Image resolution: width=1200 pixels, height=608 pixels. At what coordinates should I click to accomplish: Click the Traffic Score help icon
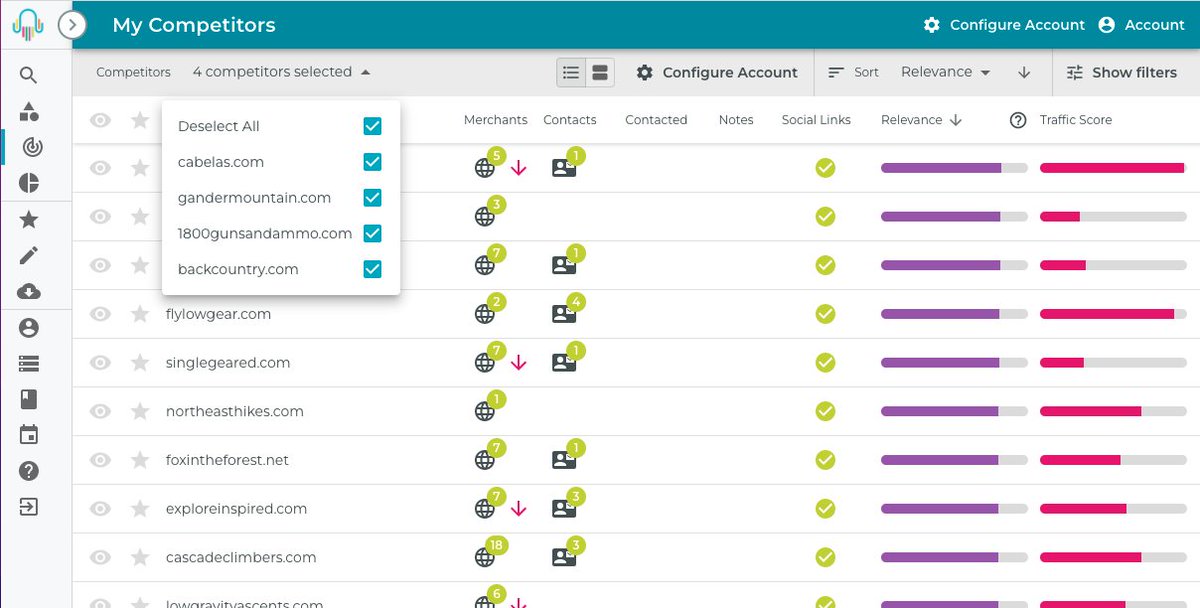pyautogui.click(x=1018, y=120)
